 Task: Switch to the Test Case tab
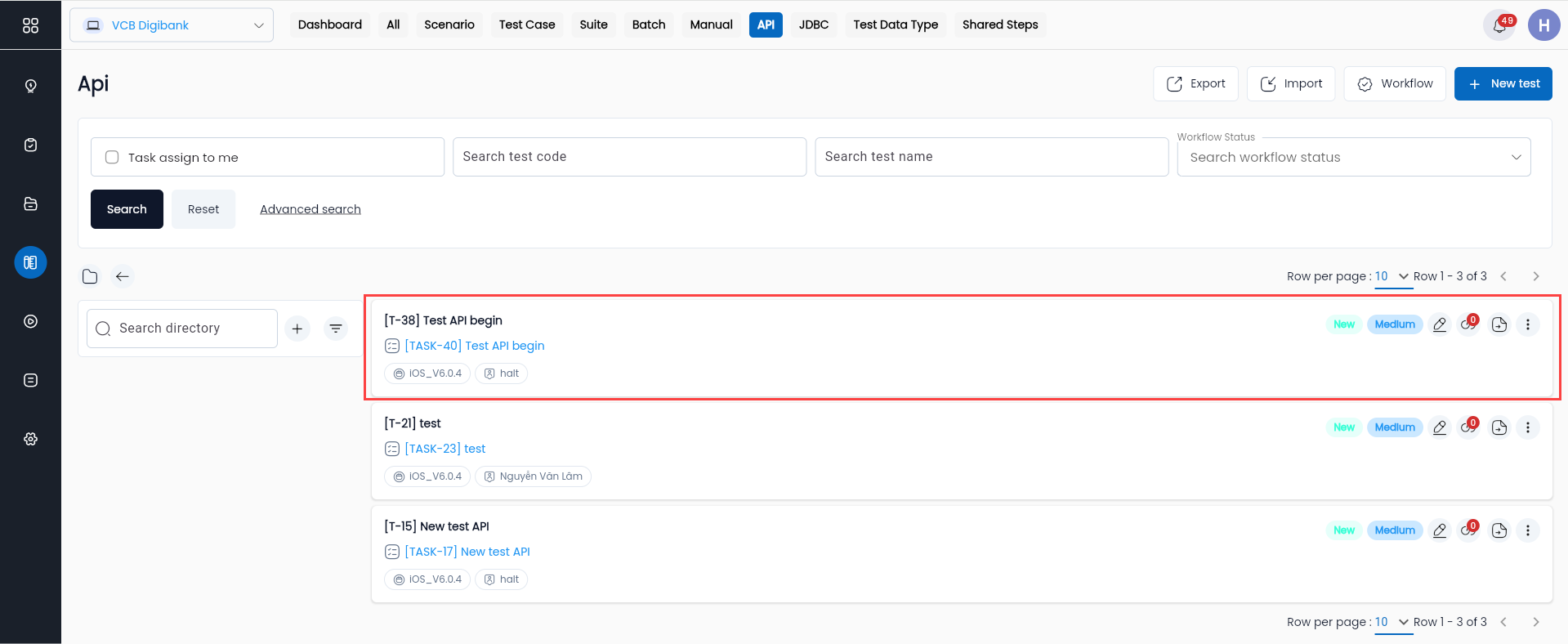[x=527, y=25]
